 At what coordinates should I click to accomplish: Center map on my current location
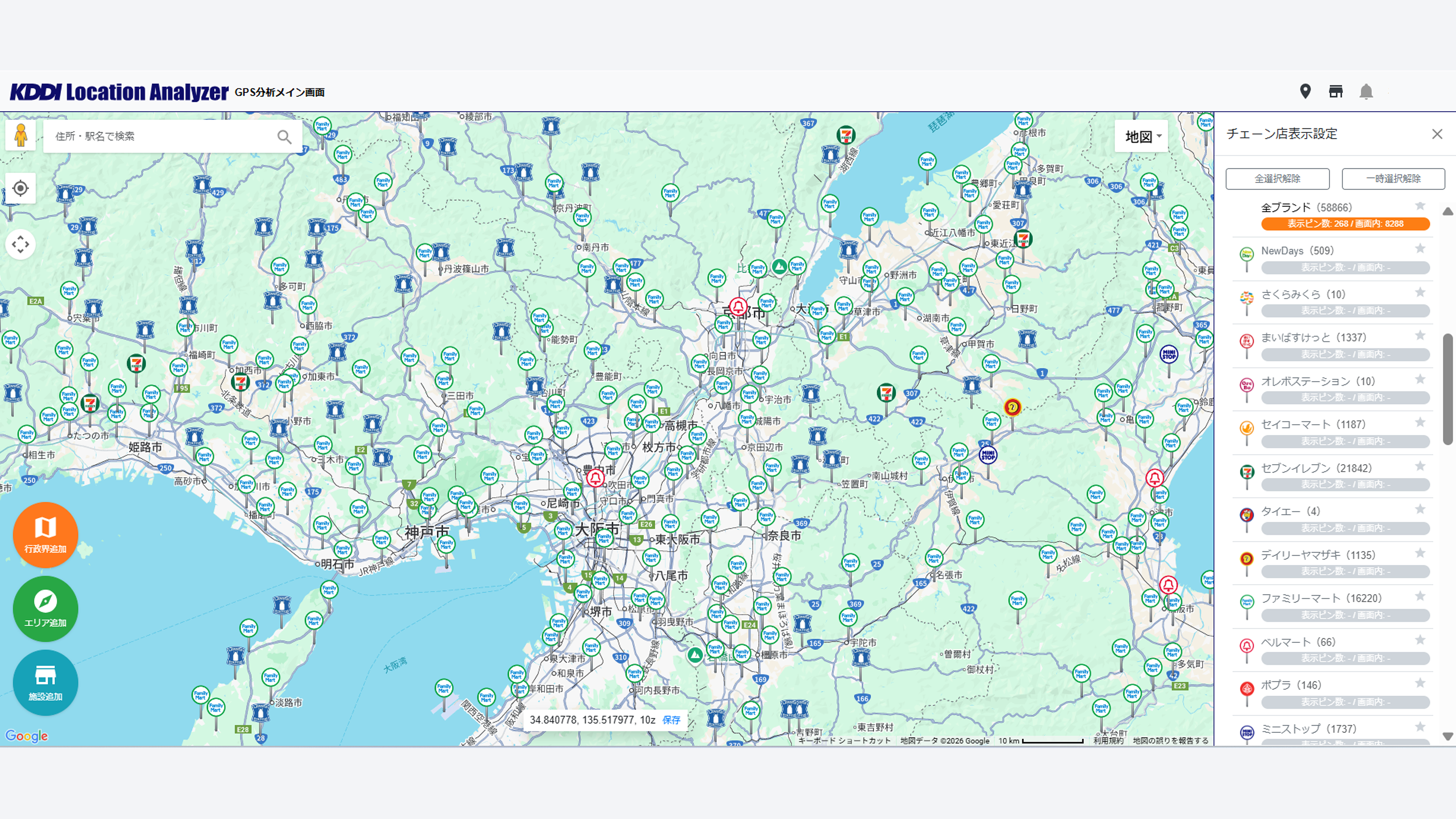click(21, 188)
